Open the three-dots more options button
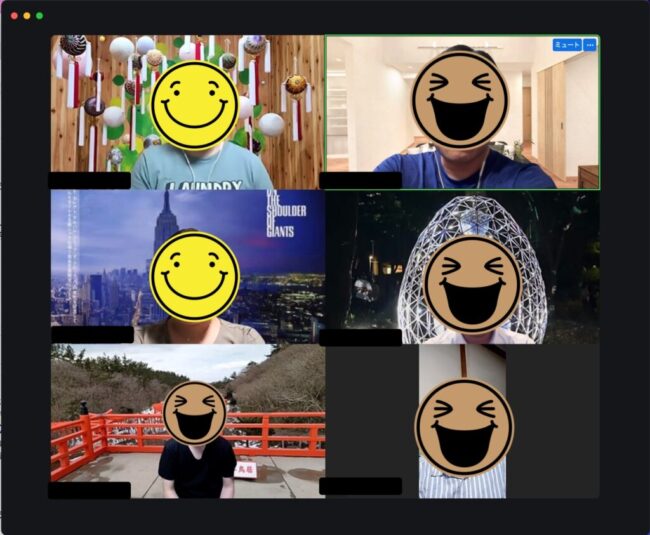The image size is (650, 535). coord(590,44)
